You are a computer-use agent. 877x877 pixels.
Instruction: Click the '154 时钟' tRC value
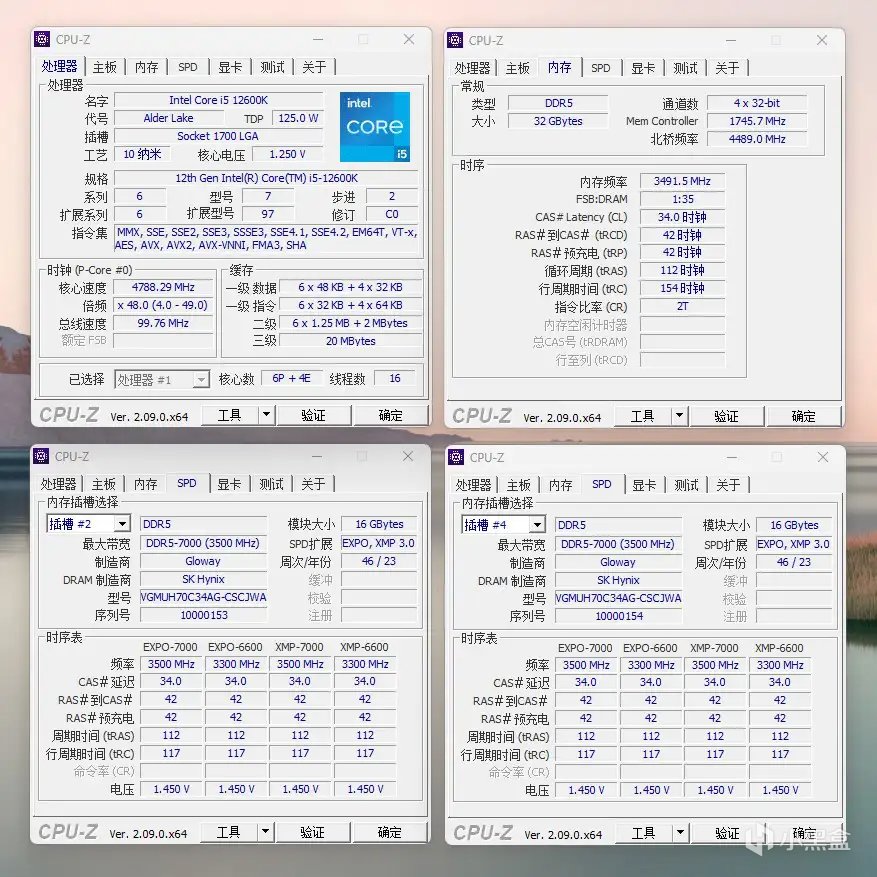tap(682, 288)
